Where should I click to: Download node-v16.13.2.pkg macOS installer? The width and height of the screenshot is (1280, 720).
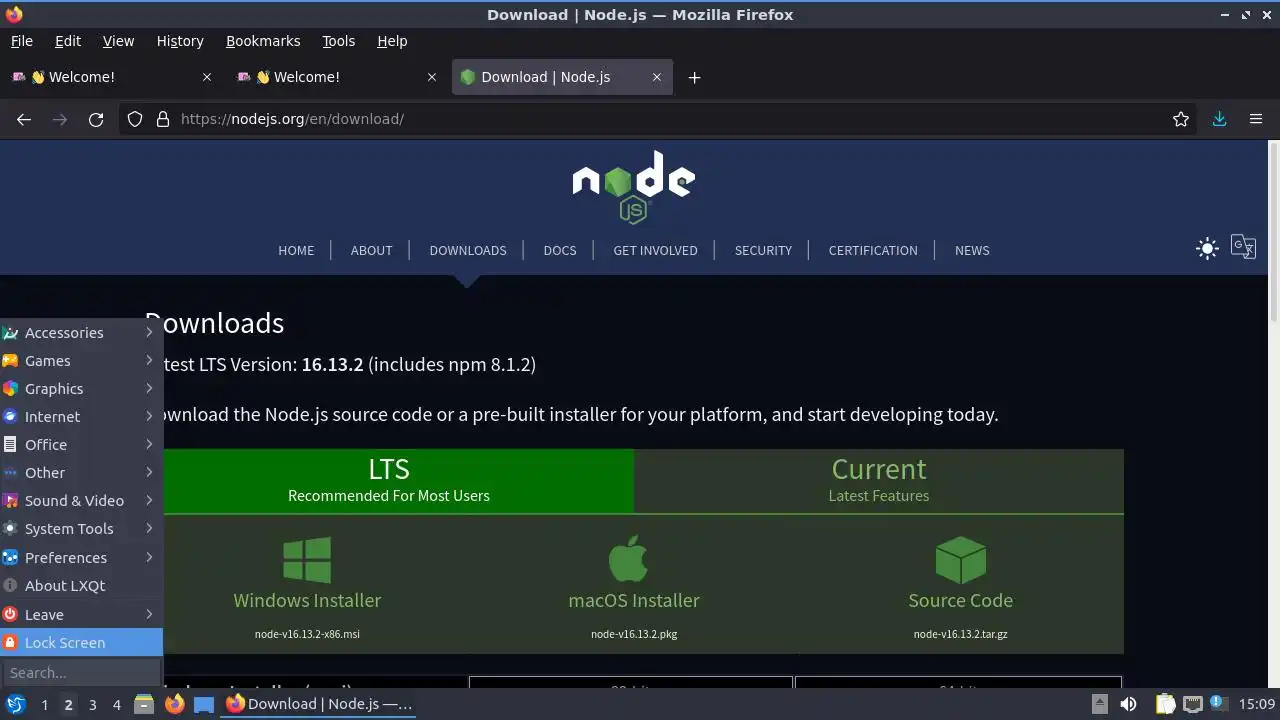(x=634, y=634)
